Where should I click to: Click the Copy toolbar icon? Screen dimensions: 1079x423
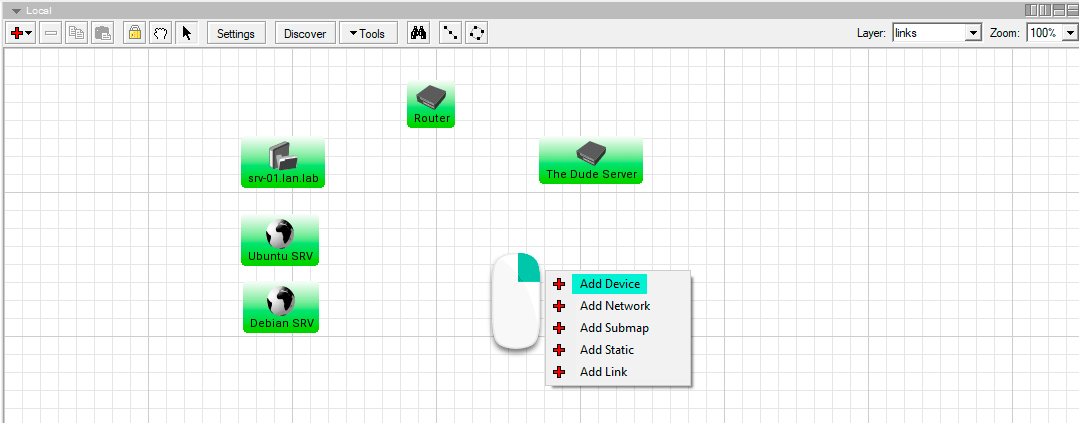click(76, 33)
